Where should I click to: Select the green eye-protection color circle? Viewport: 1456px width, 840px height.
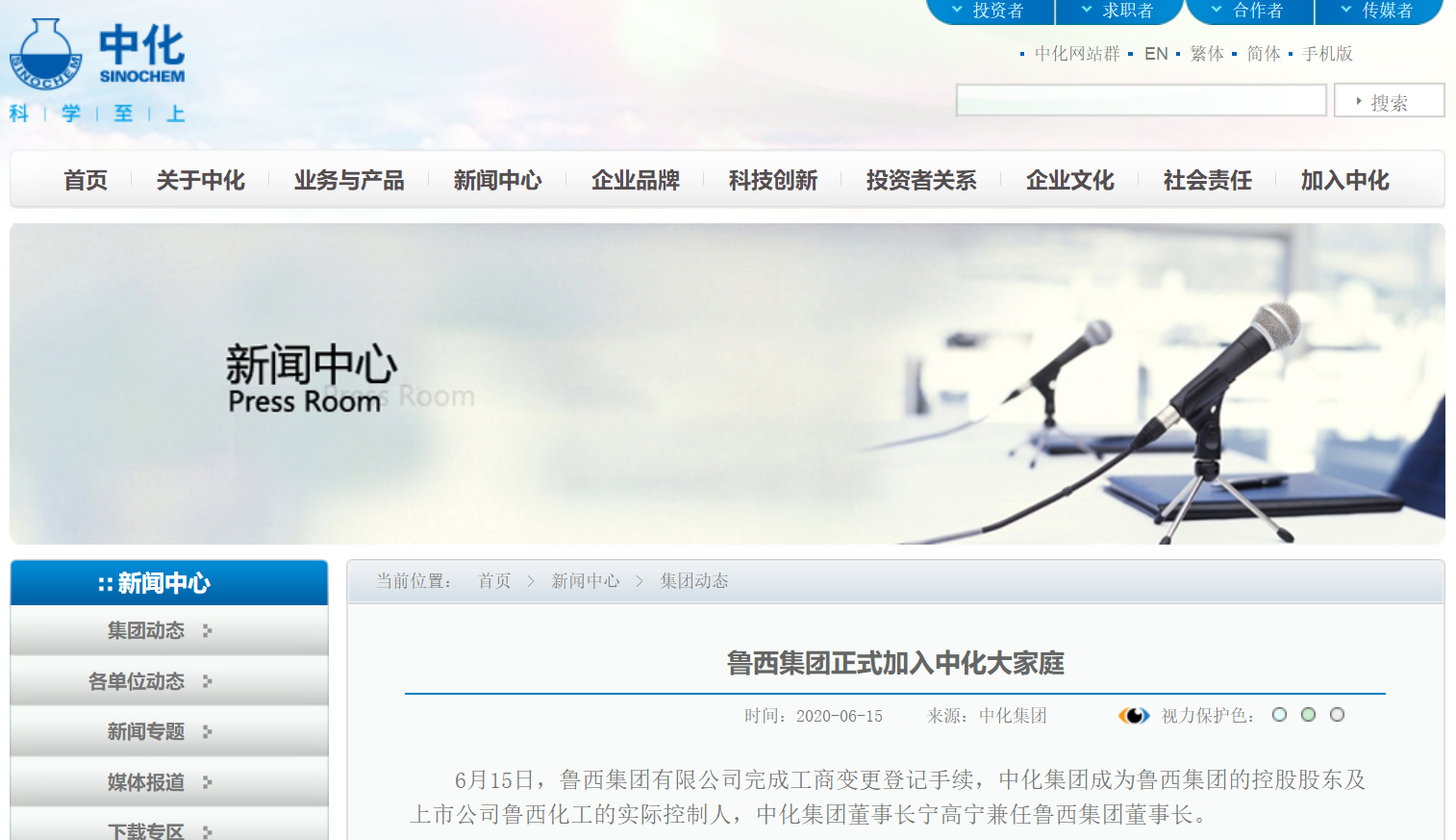(1308, 715)
